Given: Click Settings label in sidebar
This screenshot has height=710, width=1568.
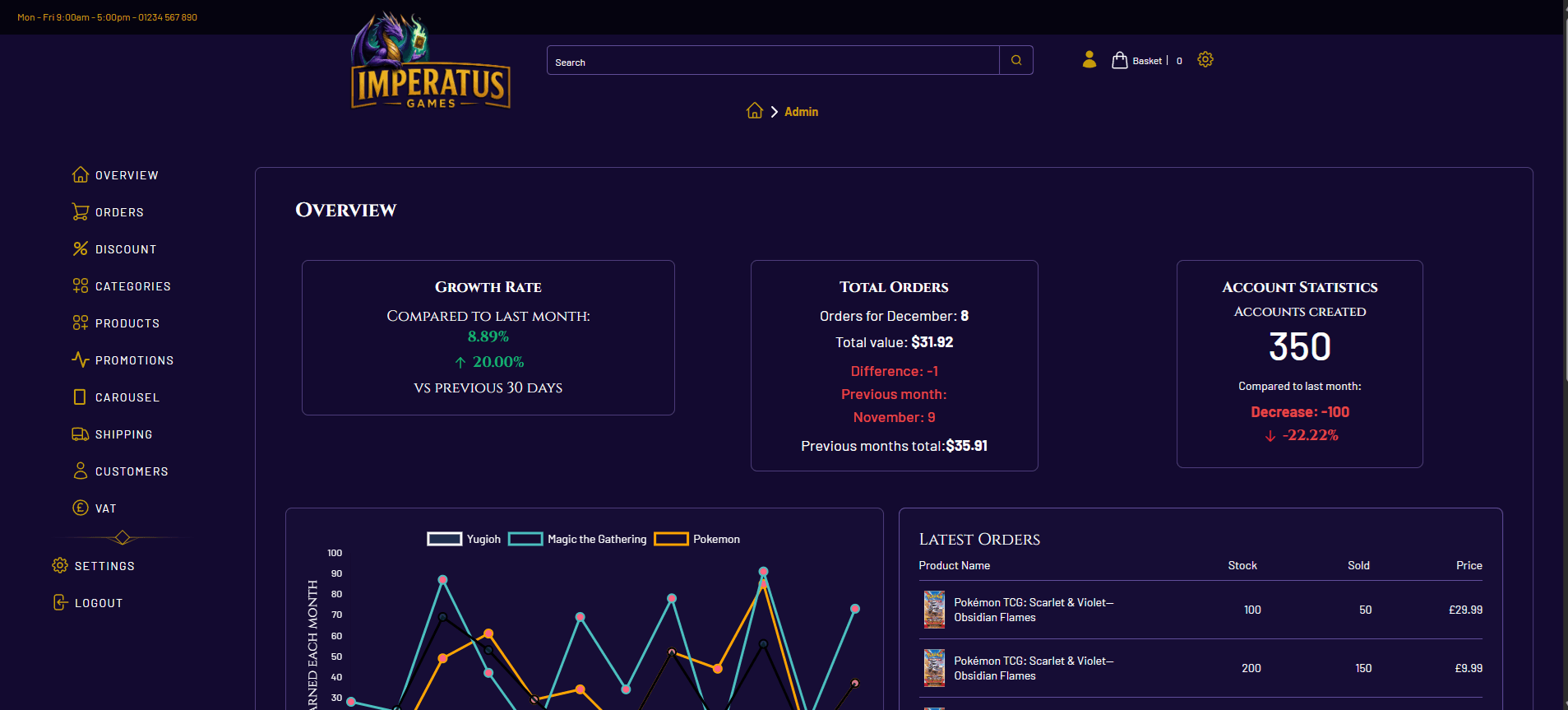Looking at the screenshot, I should tap(104, 566).
